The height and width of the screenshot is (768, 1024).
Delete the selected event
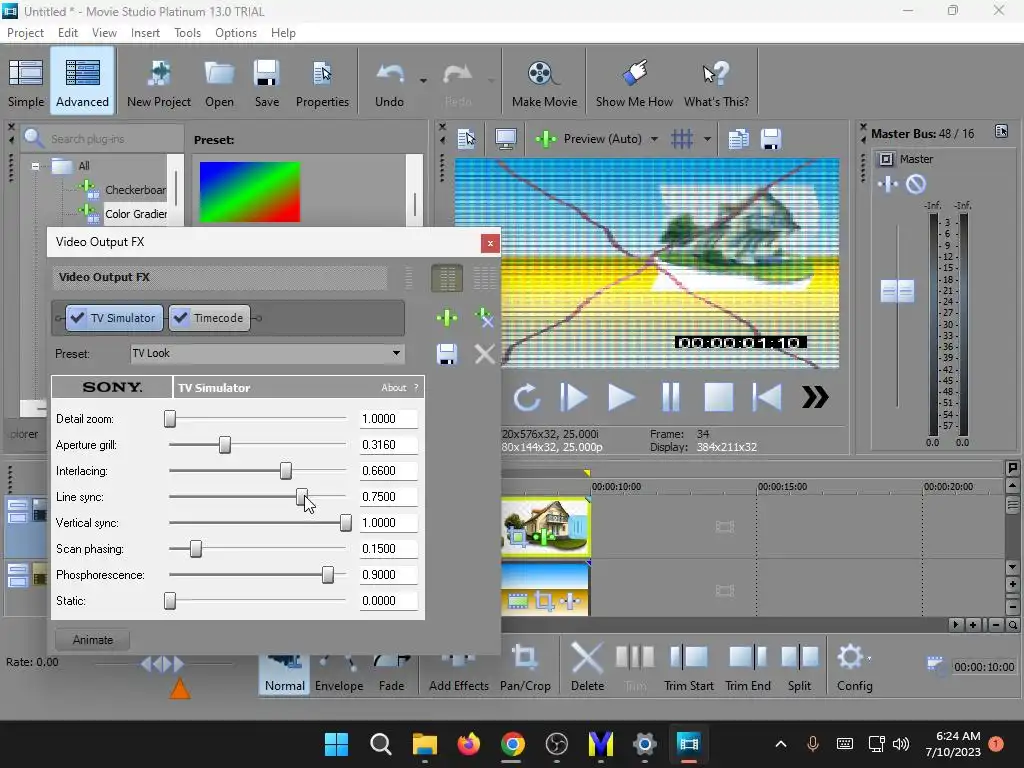click(587, 666)
